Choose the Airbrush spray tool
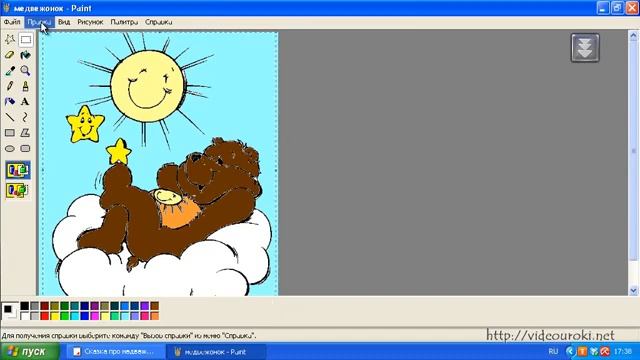The image size is (640, 360). (10, 102)
